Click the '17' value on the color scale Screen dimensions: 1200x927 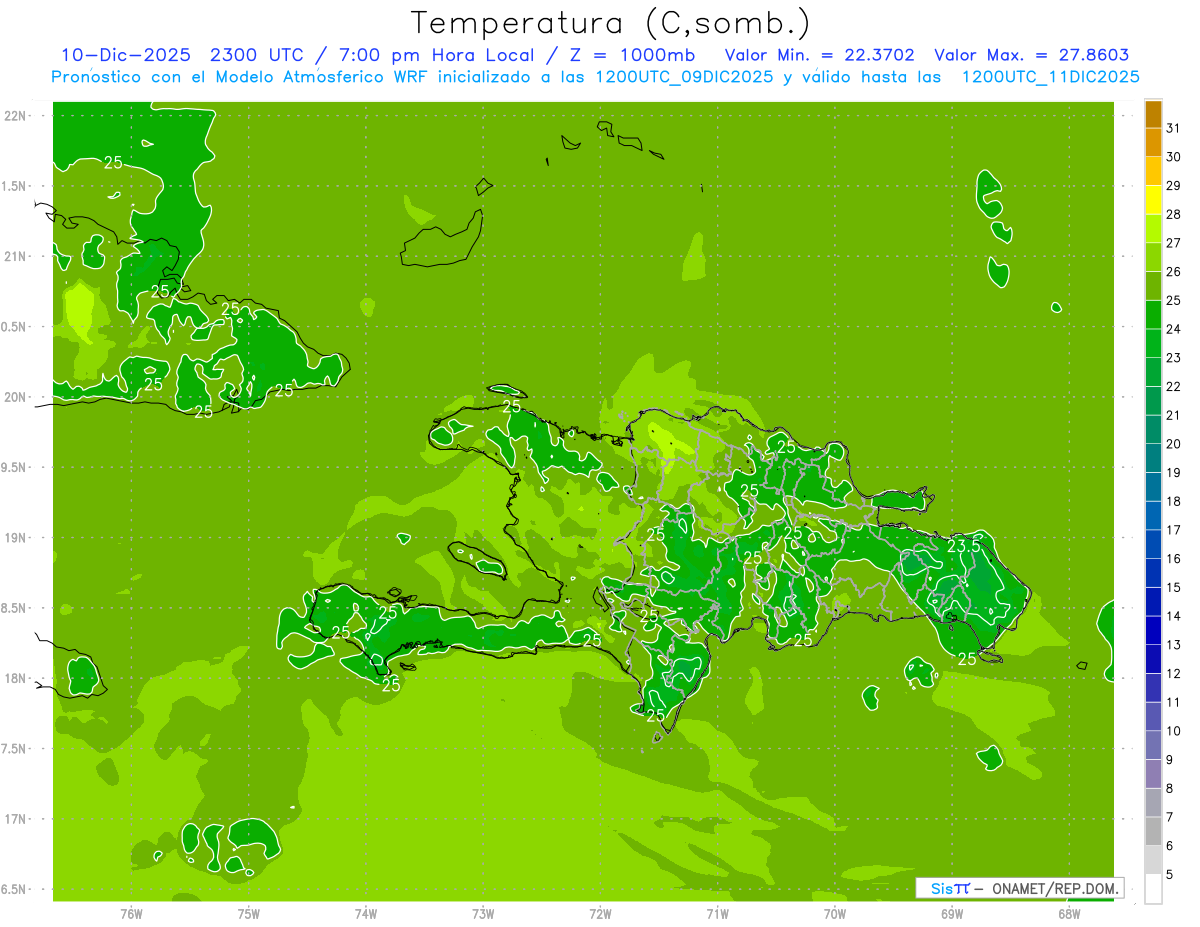point(1174,530)
